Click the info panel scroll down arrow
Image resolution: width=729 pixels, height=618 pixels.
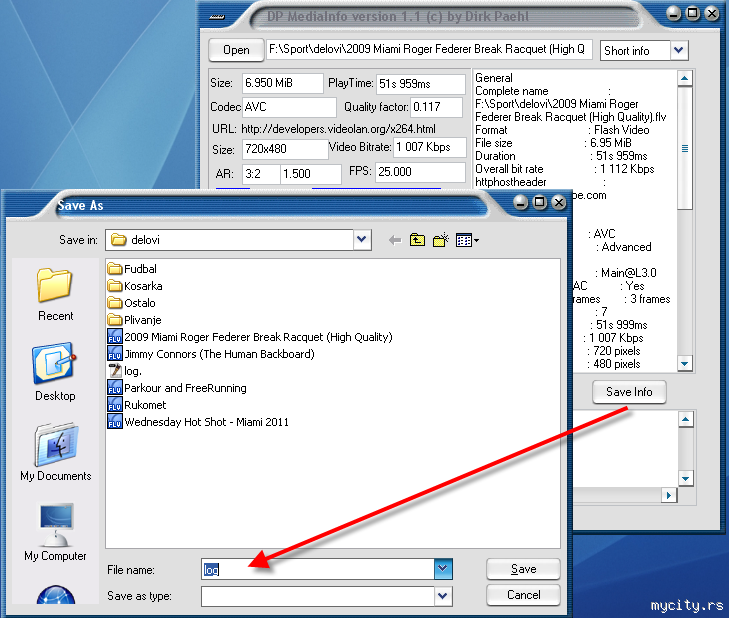click(x=684, y=363)
